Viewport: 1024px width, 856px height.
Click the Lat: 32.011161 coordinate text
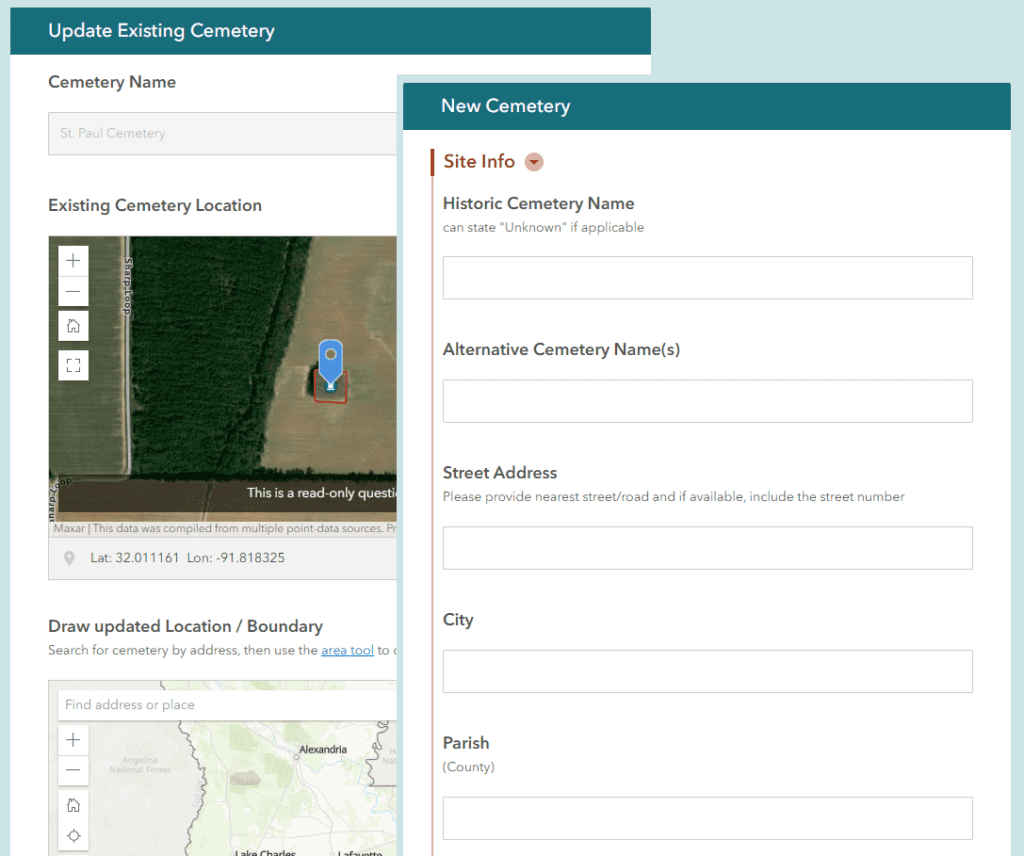(135, 558)
